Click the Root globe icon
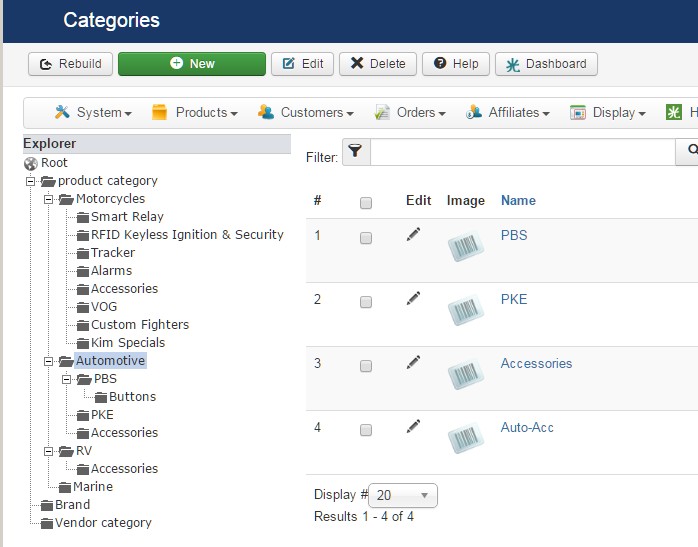Screen dimensions: 698x547 coord(31,163)
